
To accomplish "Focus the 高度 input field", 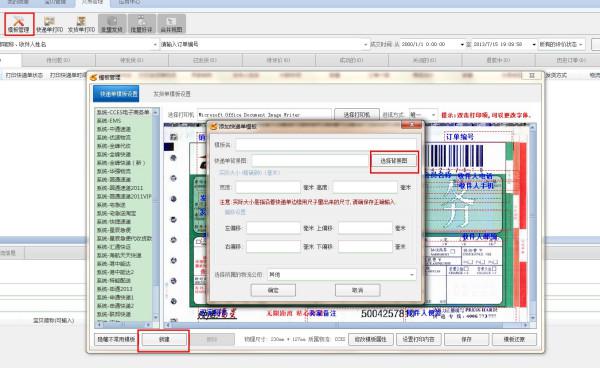I will (x=365, y=187).
